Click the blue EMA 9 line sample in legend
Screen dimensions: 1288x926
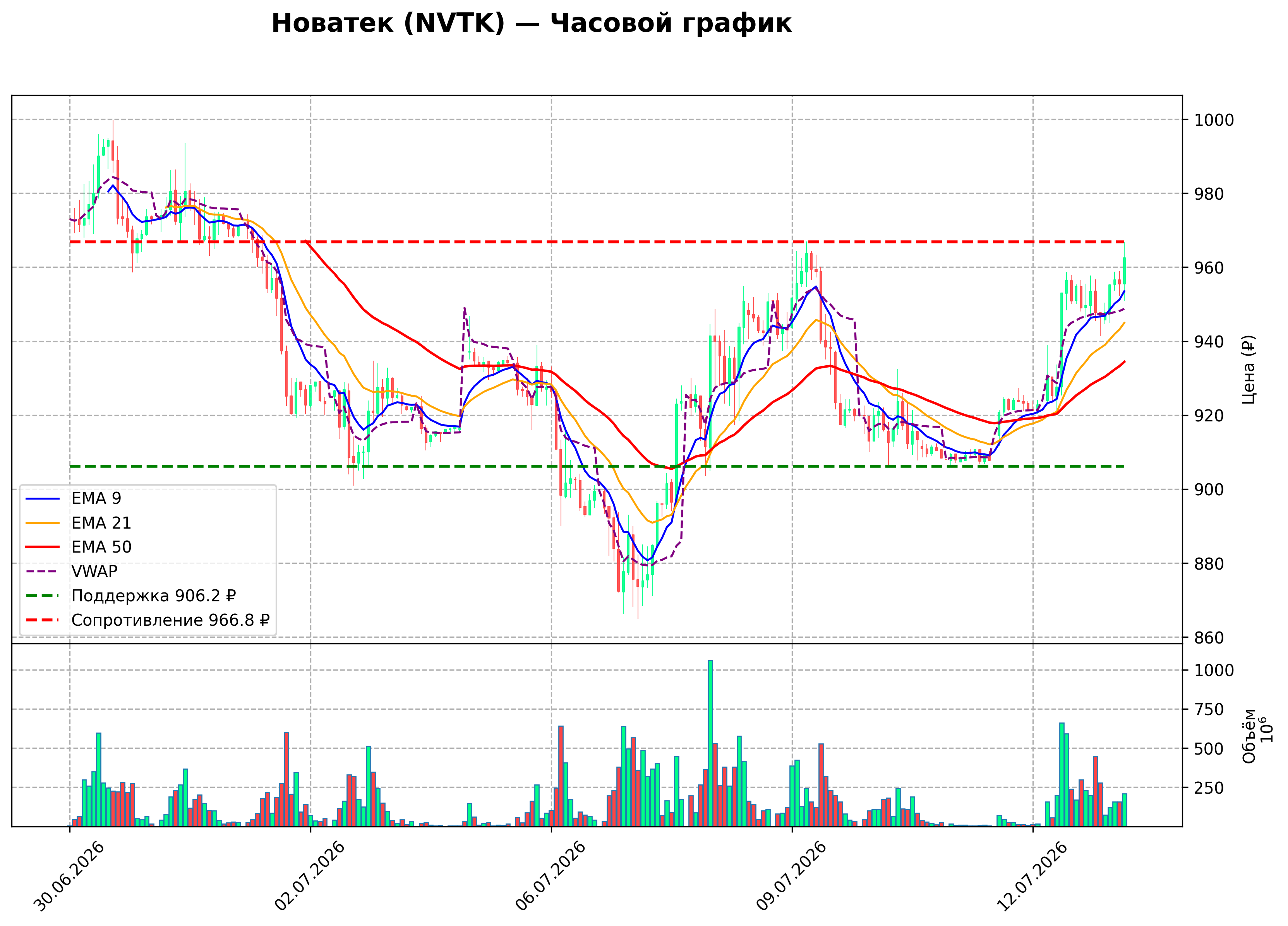click(x=43, y=498)
